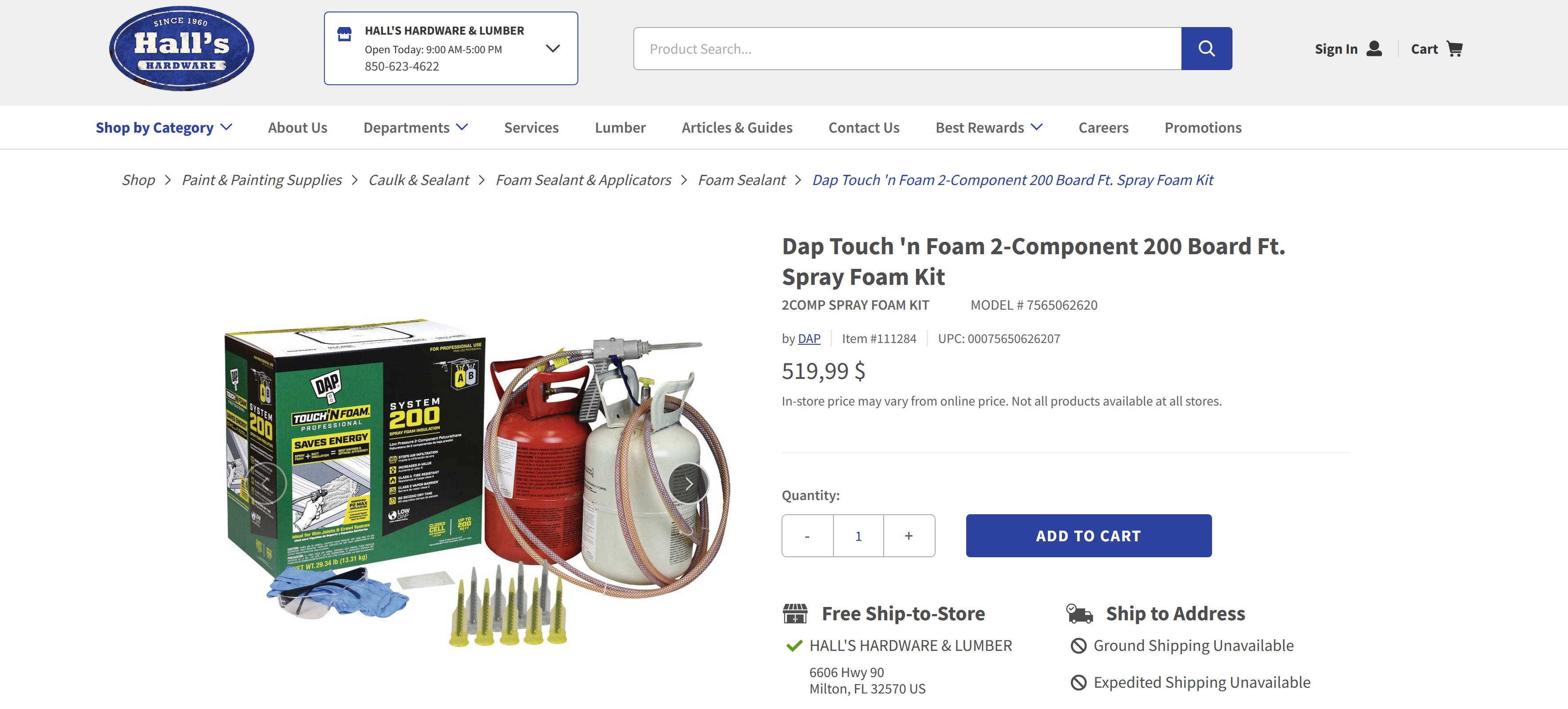Image resolution: width=1568 pixels, height=709 pixels.
Task: Click the Ground Shipping Unavailable prohibited icon
Action: (x=1078, y=646)
